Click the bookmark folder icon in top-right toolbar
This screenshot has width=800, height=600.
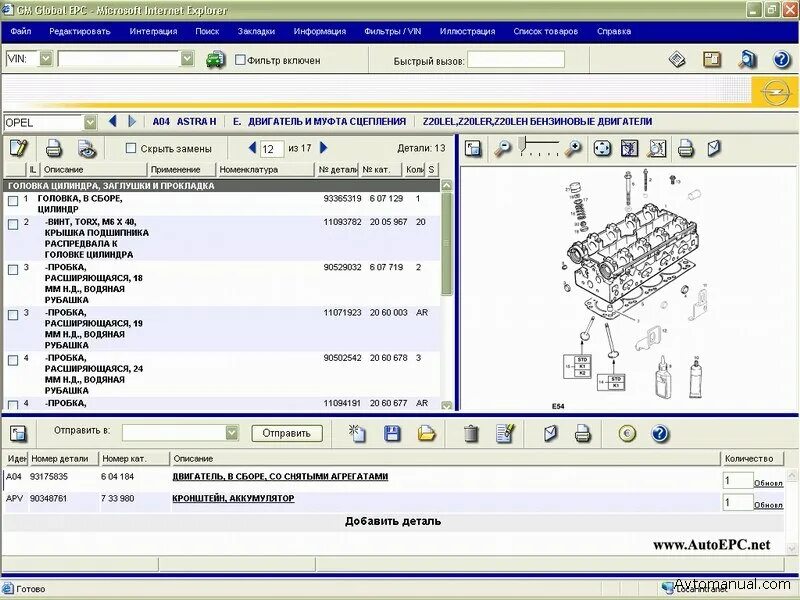[x=712, y=60]
